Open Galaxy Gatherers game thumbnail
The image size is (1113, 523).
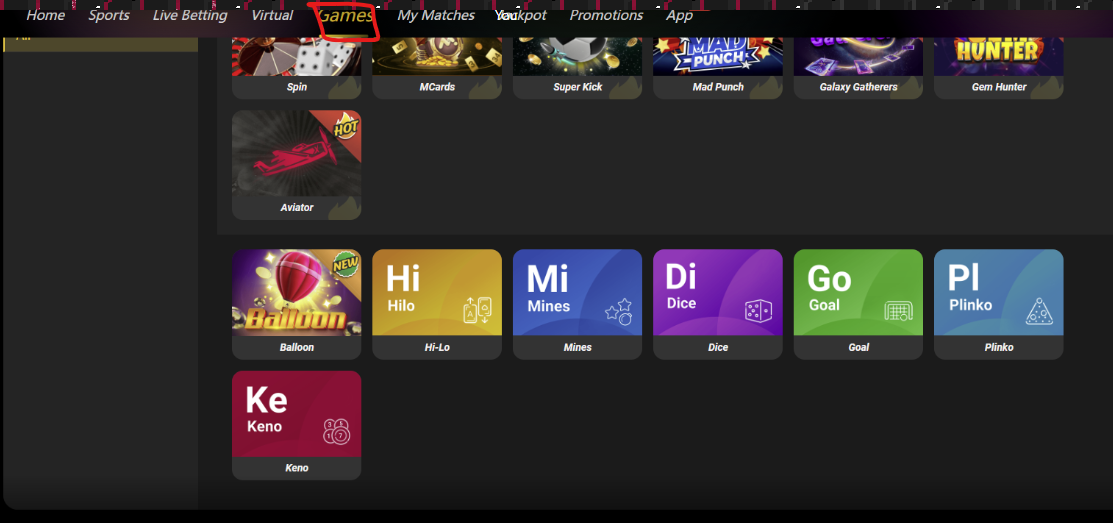point(858,58)
